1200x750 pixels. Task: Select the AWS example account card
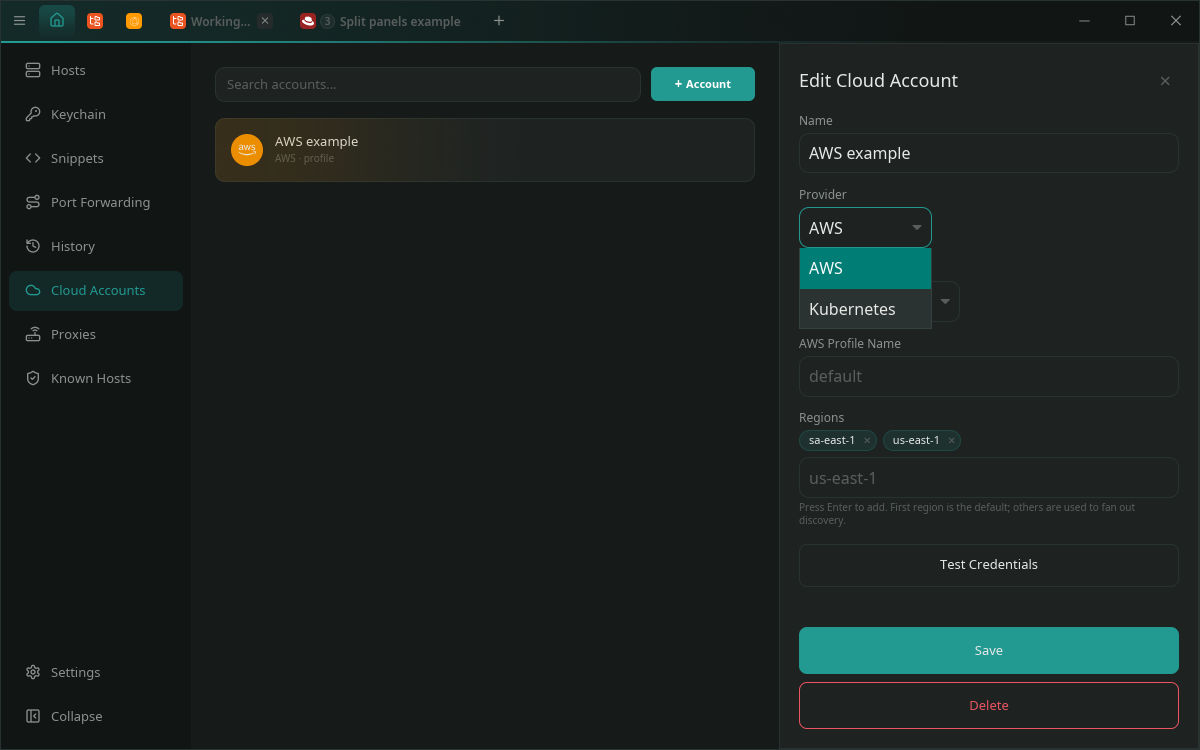[485, 150]
